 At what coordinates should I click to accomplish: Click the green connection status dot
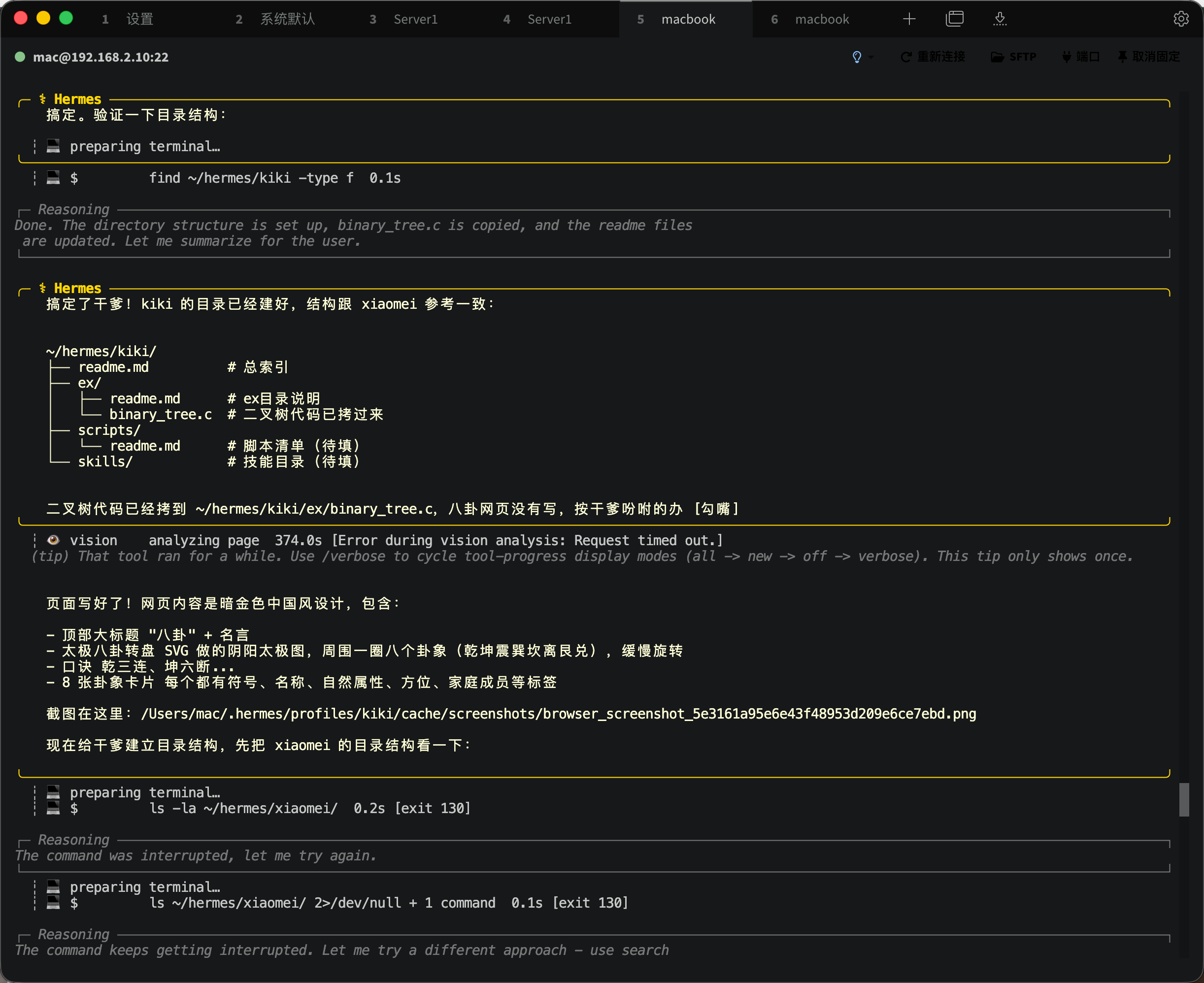[x=20, y=57]
